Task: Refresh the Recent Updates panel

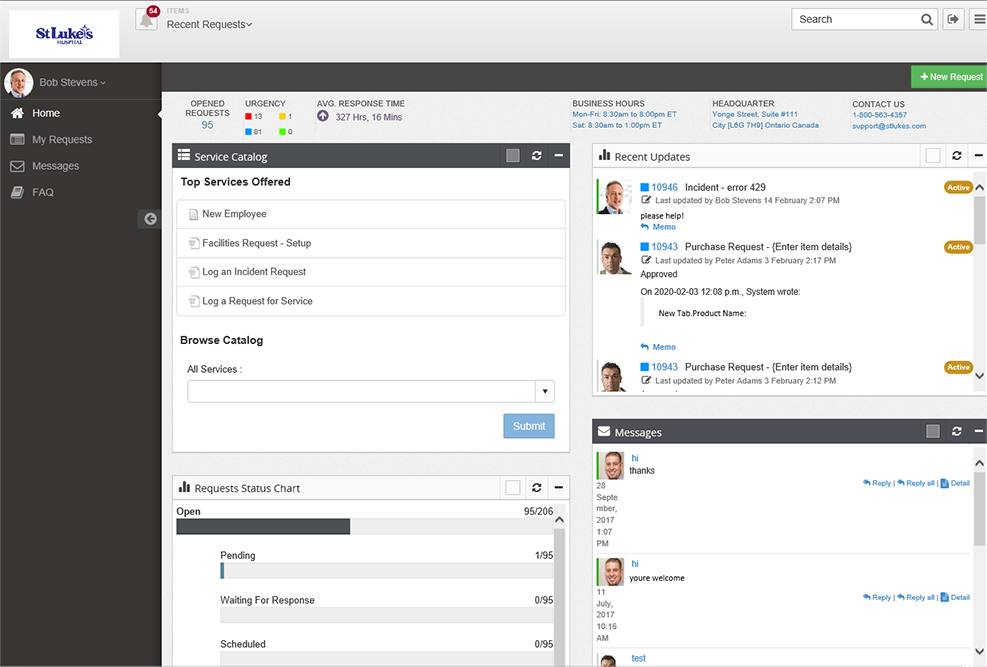Action: click(956, 155)
